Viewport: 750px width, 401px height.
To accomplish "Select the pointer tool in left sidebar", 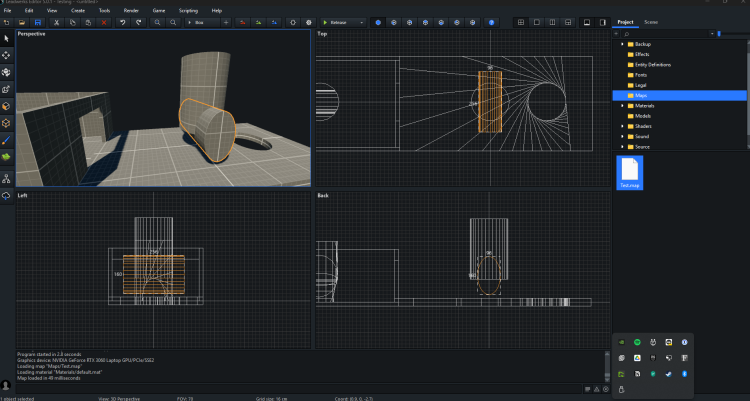I will coord(7,38).
